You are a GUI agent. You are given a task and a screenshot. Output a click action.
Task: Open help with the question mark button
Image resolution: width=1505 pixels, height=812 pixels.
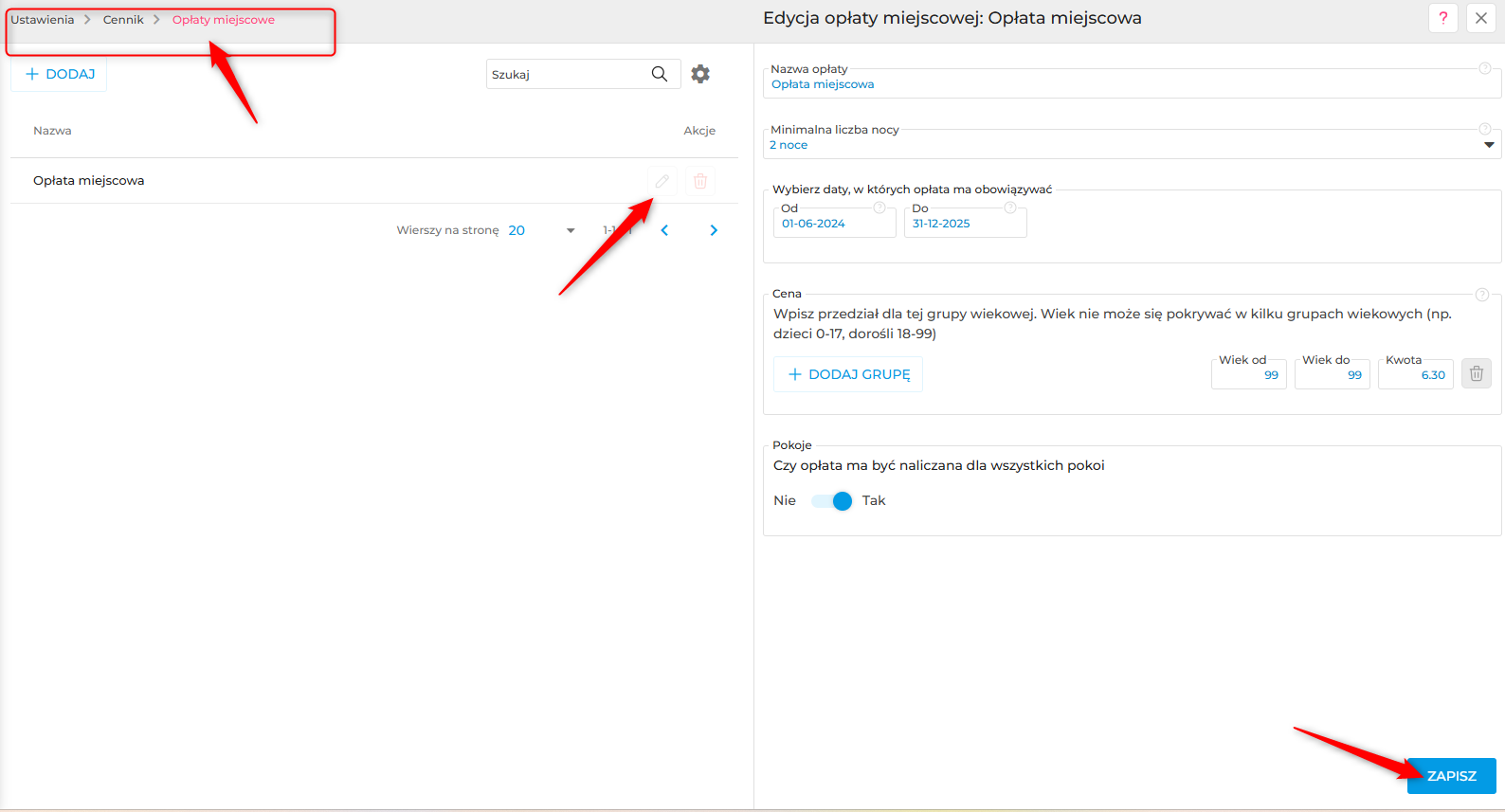click(1443, 18)
